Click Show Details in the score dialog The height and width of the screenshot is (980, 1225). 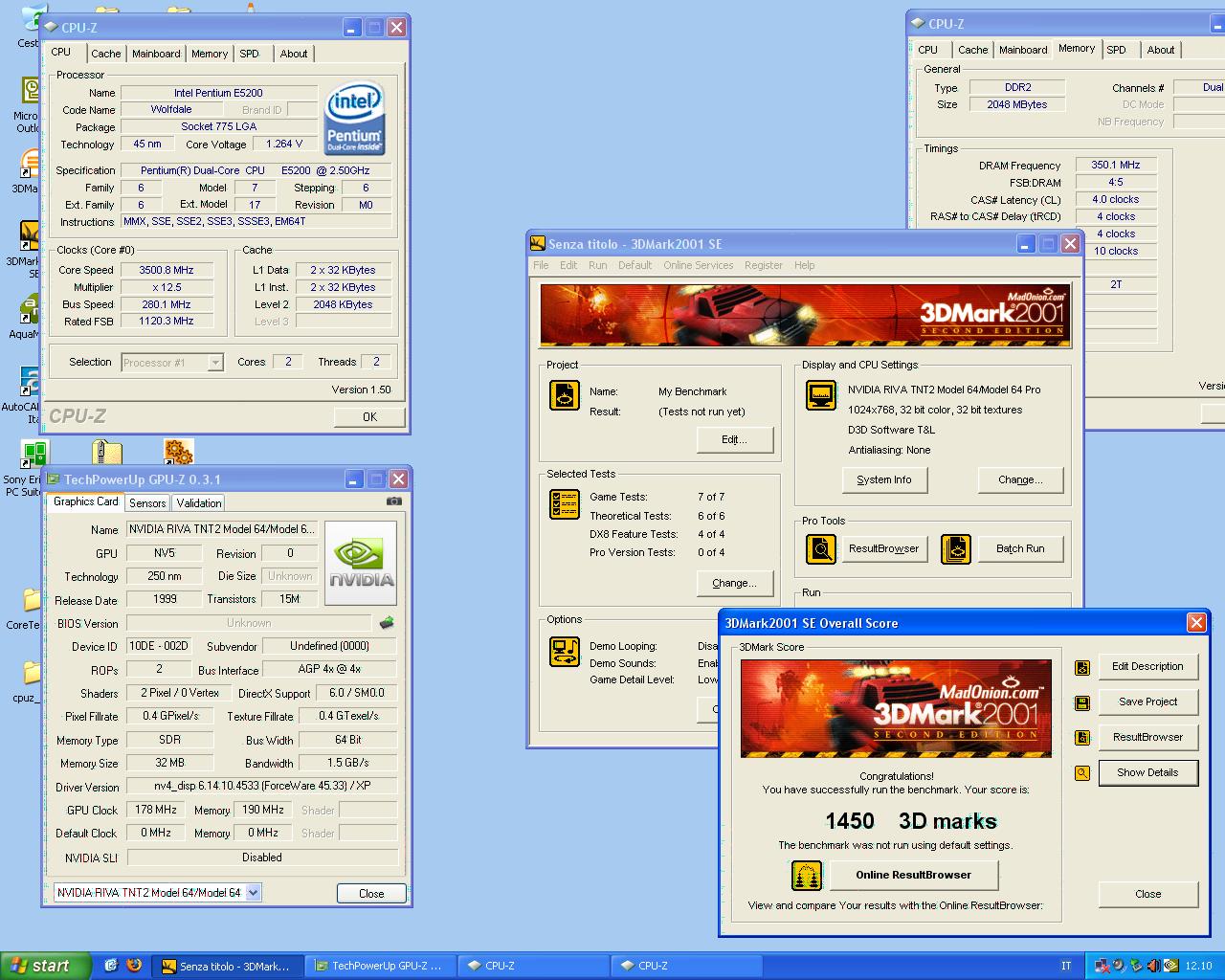tap(1147, 772)
